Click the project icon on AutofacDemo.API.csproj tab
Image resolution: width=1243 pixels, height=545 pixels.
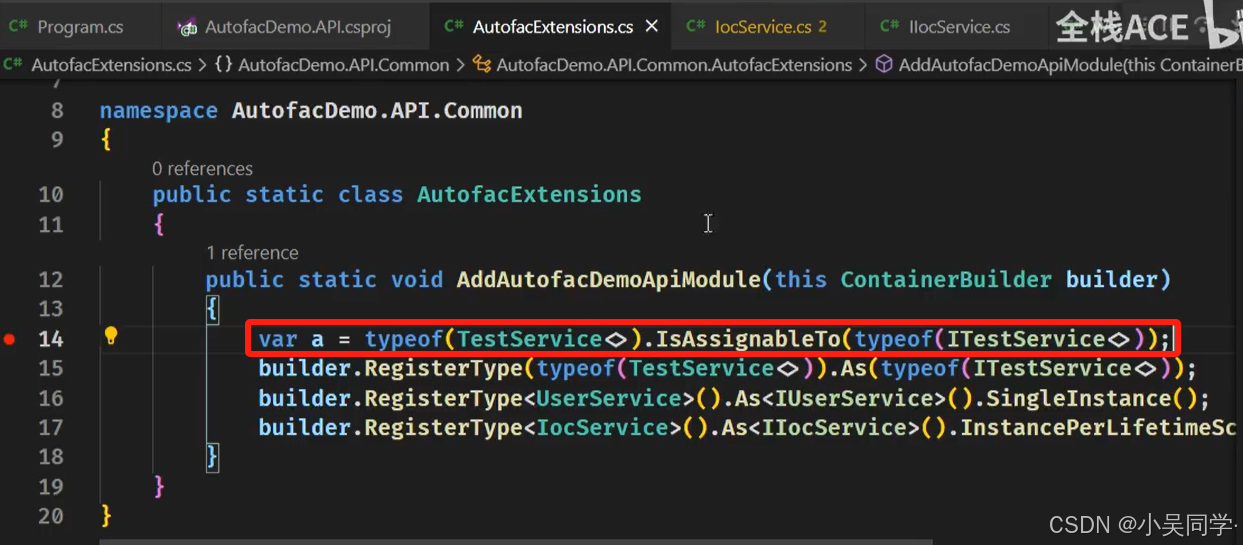tap(187, 28)
